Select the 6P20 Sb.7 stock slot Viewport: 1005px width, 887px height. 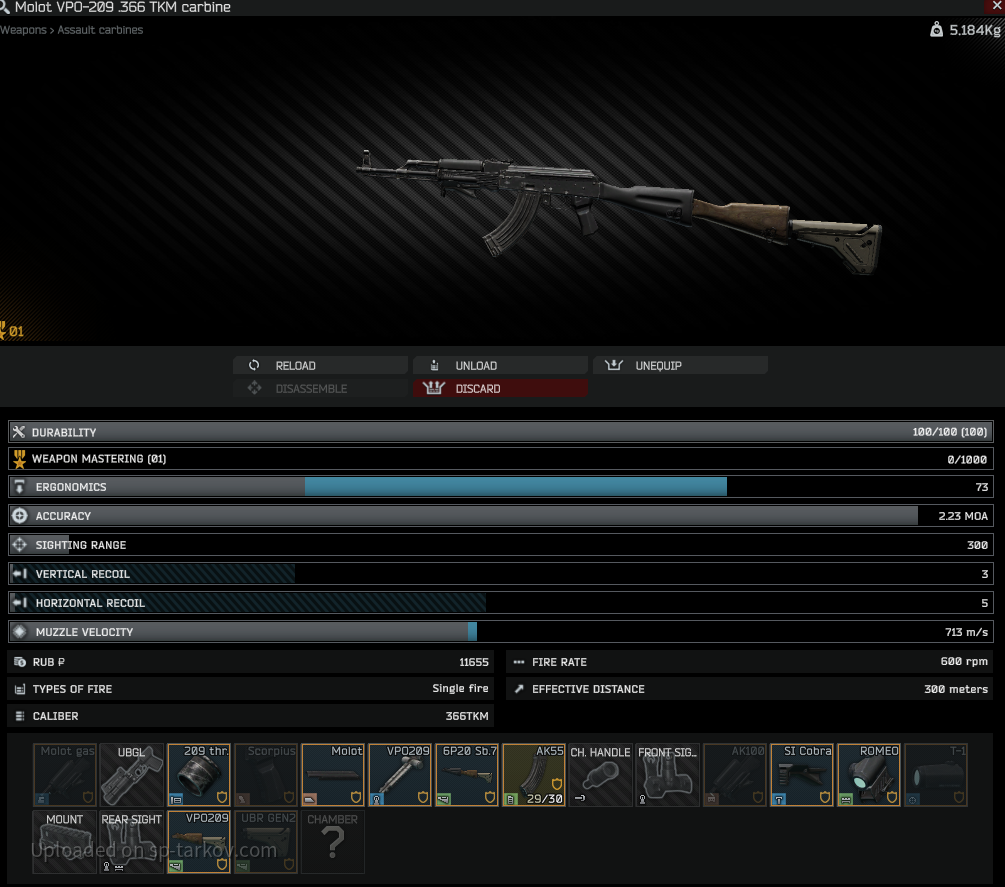(467, 775)
